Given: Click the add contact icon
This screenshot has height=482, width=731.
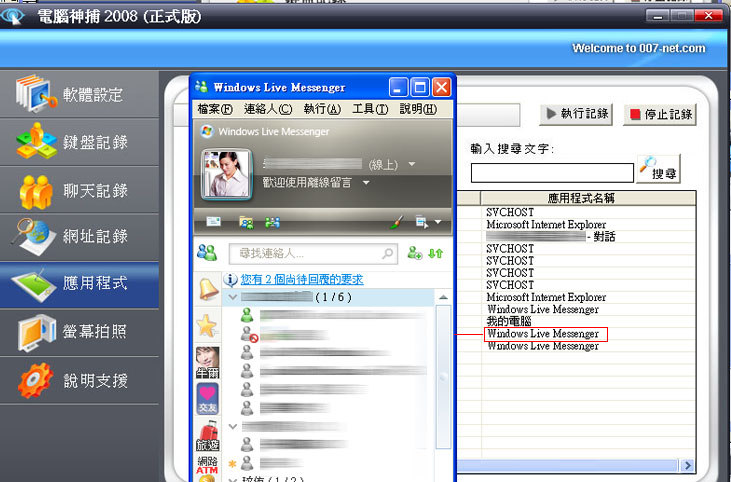Looking at the screenshot, I should pyautogui.click(x=414, y=253).
